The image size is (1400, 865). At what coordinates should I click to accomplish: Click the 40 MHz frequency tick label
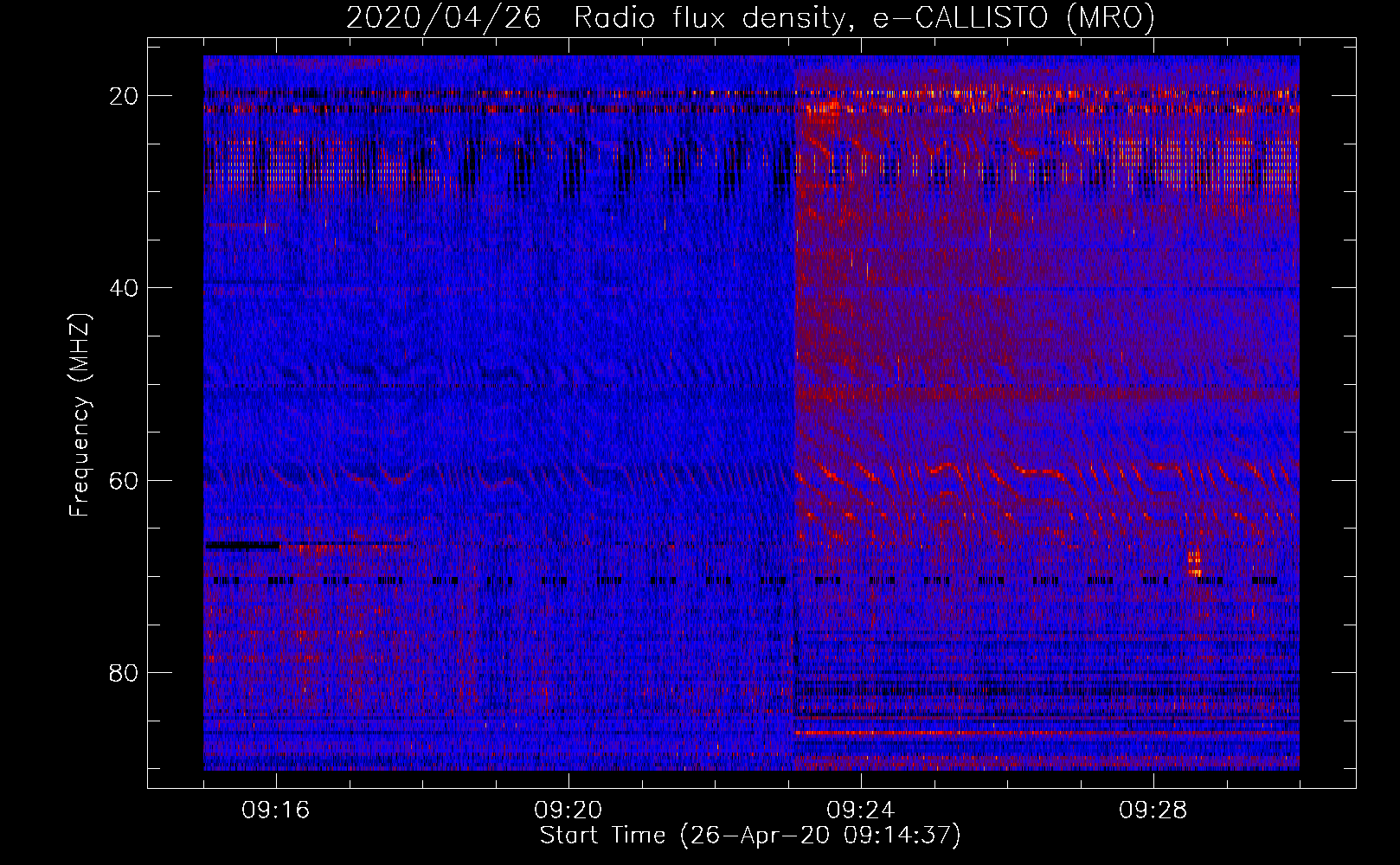click(125, 288)
